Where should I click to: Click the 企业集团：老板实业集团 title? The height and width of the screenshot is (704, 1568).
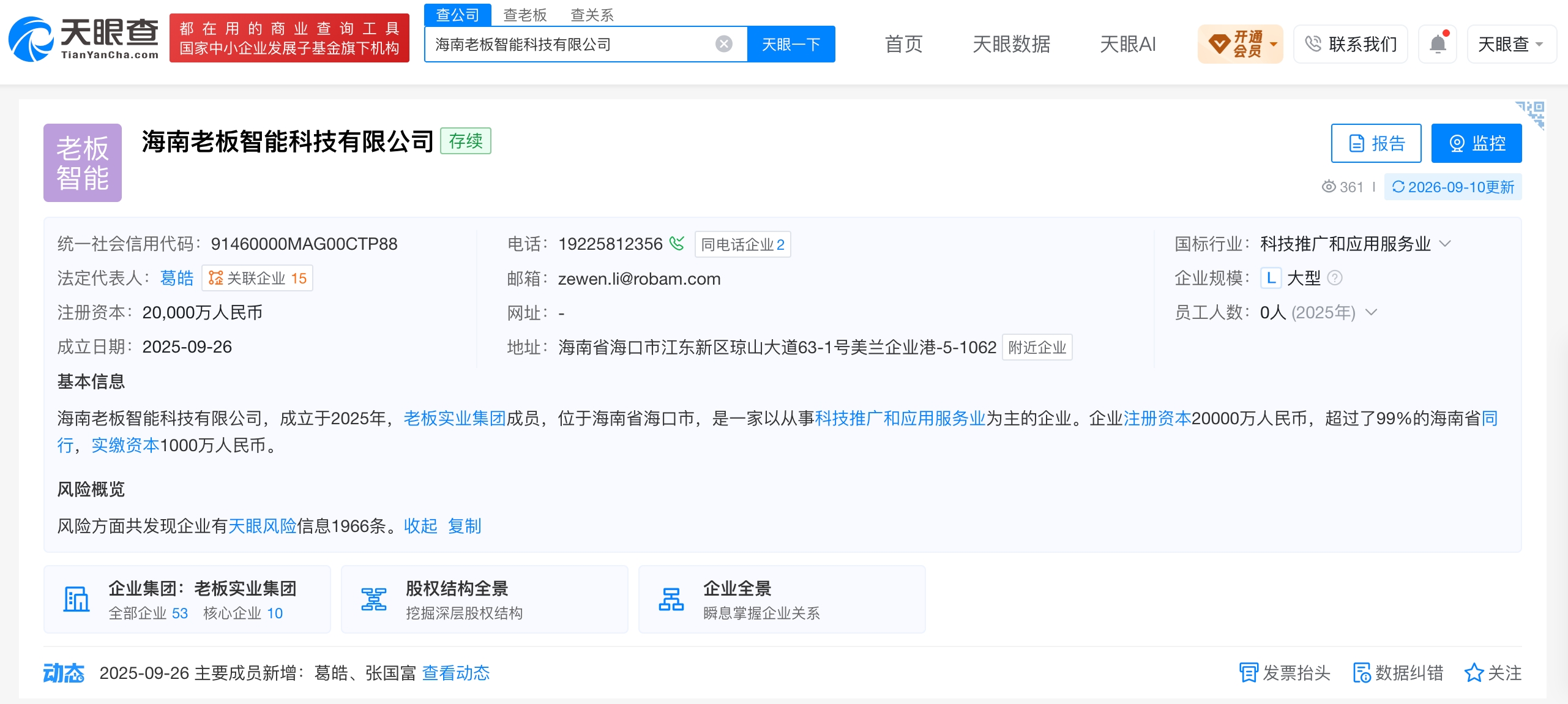(x=202, y=588)
